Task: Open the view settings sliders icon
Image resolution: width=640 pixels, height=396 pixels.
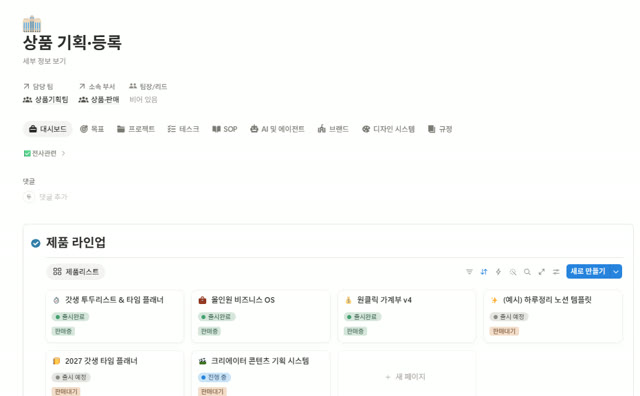Action: [556, 272]
